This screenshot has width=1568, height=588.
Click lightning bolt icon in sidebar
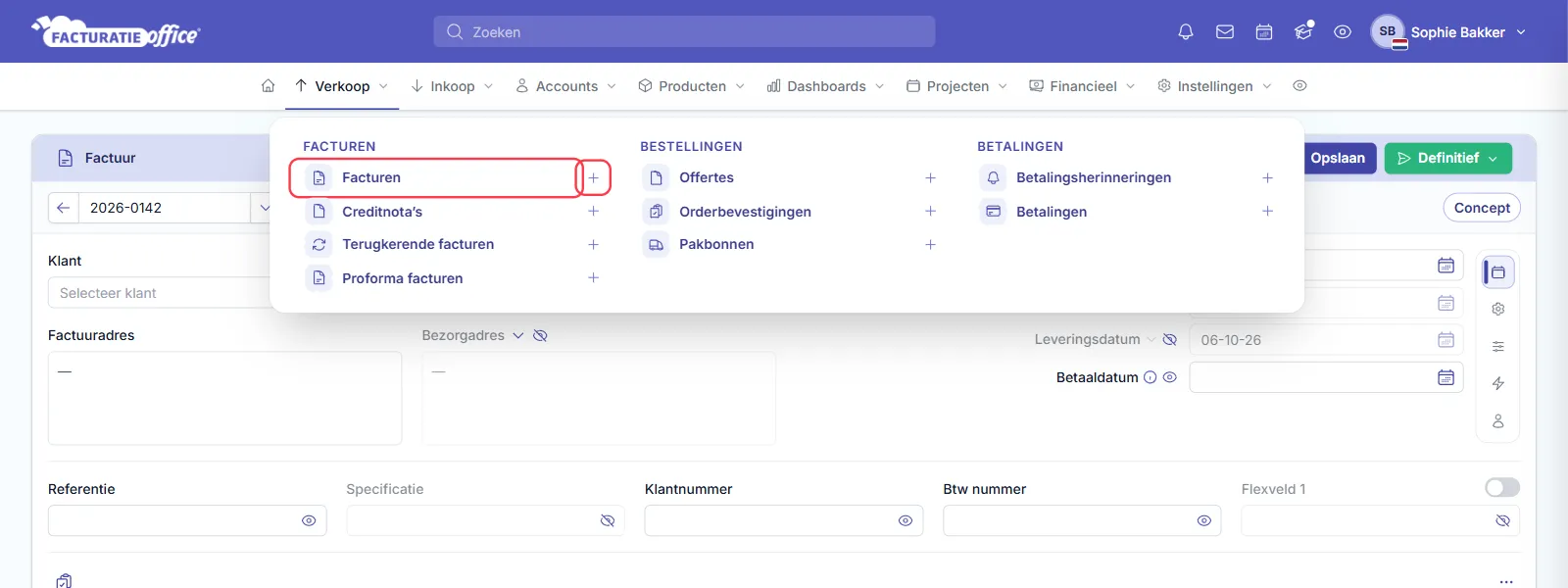(1497, 383)
